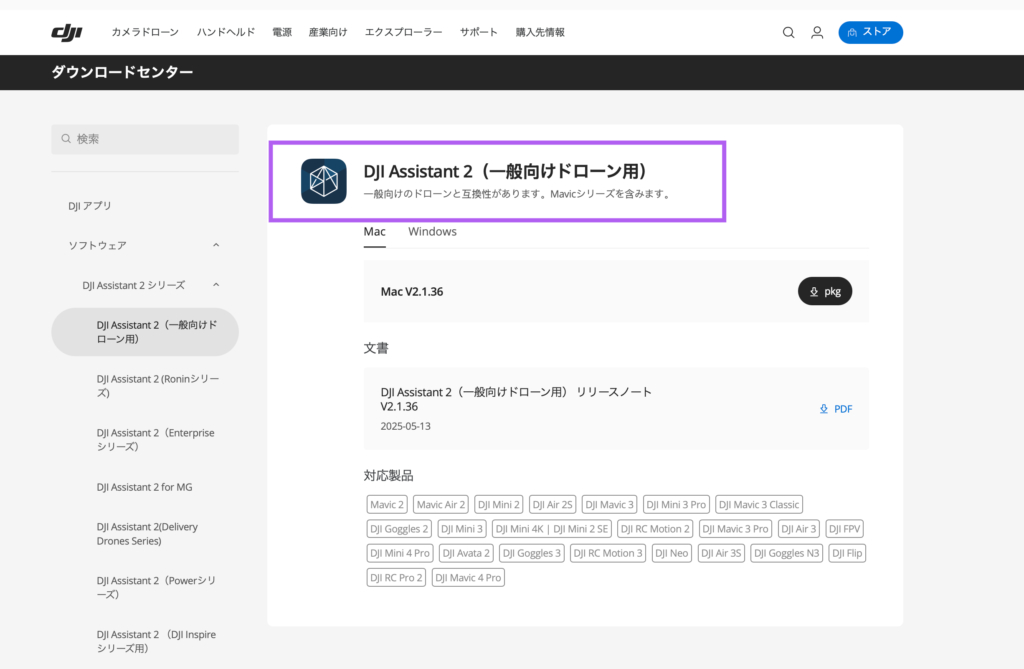Click the DJI Neo tag

(671, 553)
